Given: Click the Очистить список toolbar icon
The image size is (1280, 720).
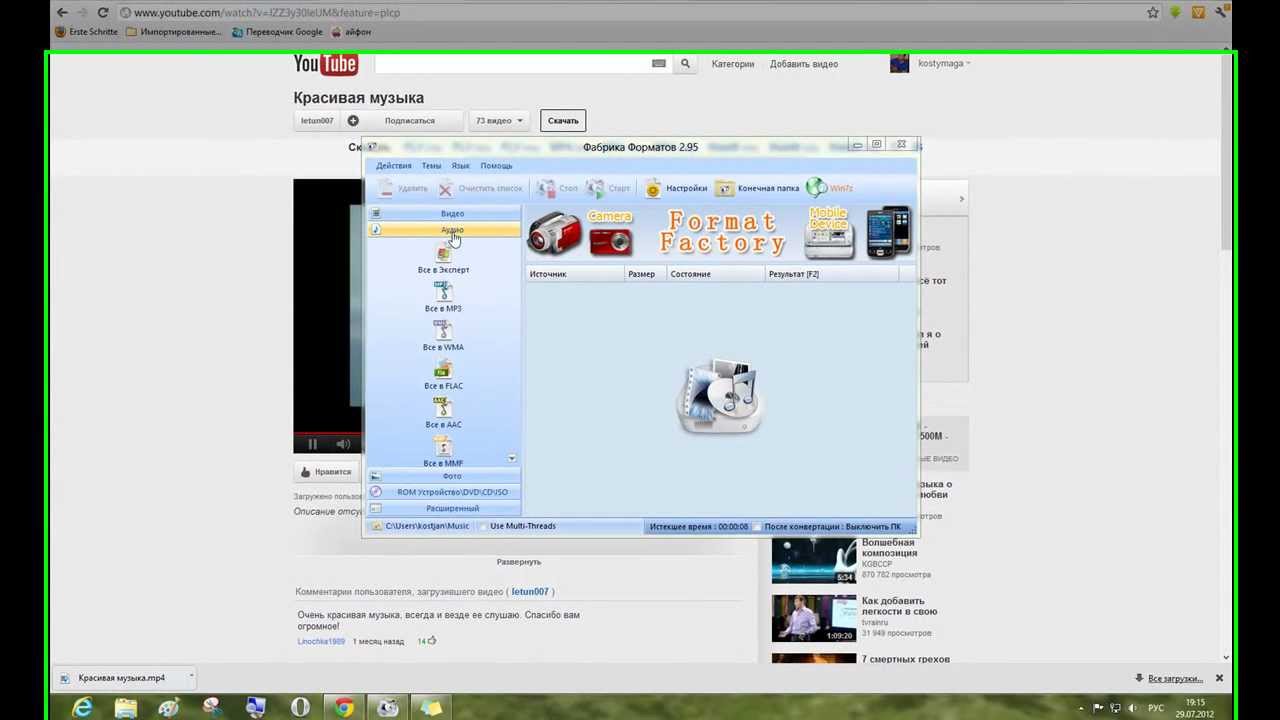Looking at the screenshot, I should [445, 188].
